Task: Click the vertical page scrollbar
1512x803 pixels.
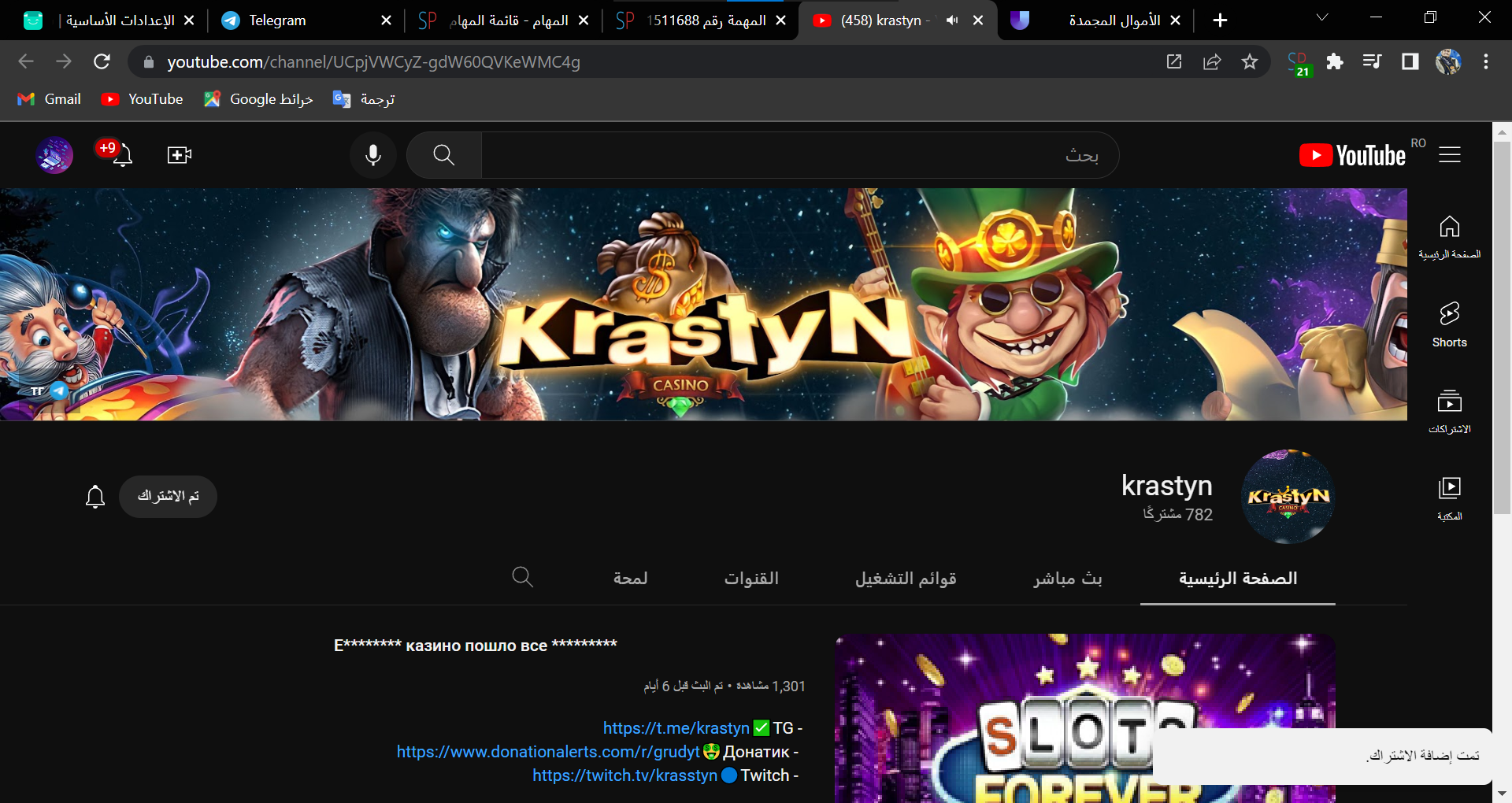Action: (1502, 327)
